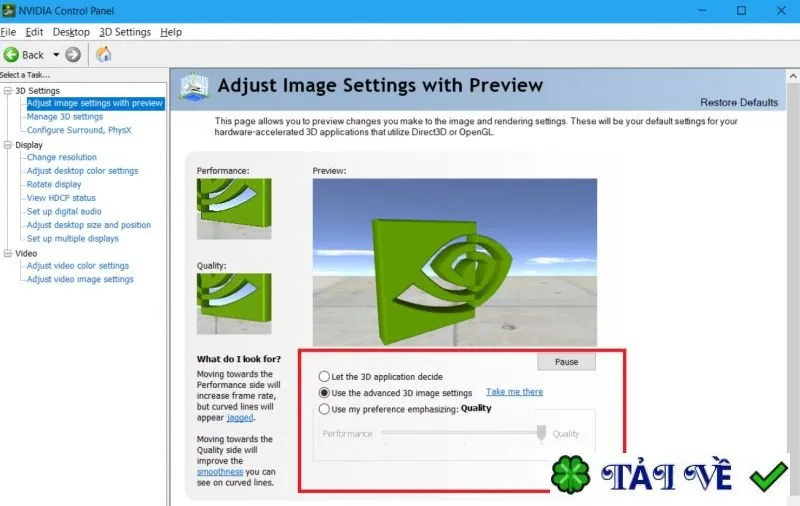Open the jagged help link
This screenshot has width=800, height=506.
240,418
